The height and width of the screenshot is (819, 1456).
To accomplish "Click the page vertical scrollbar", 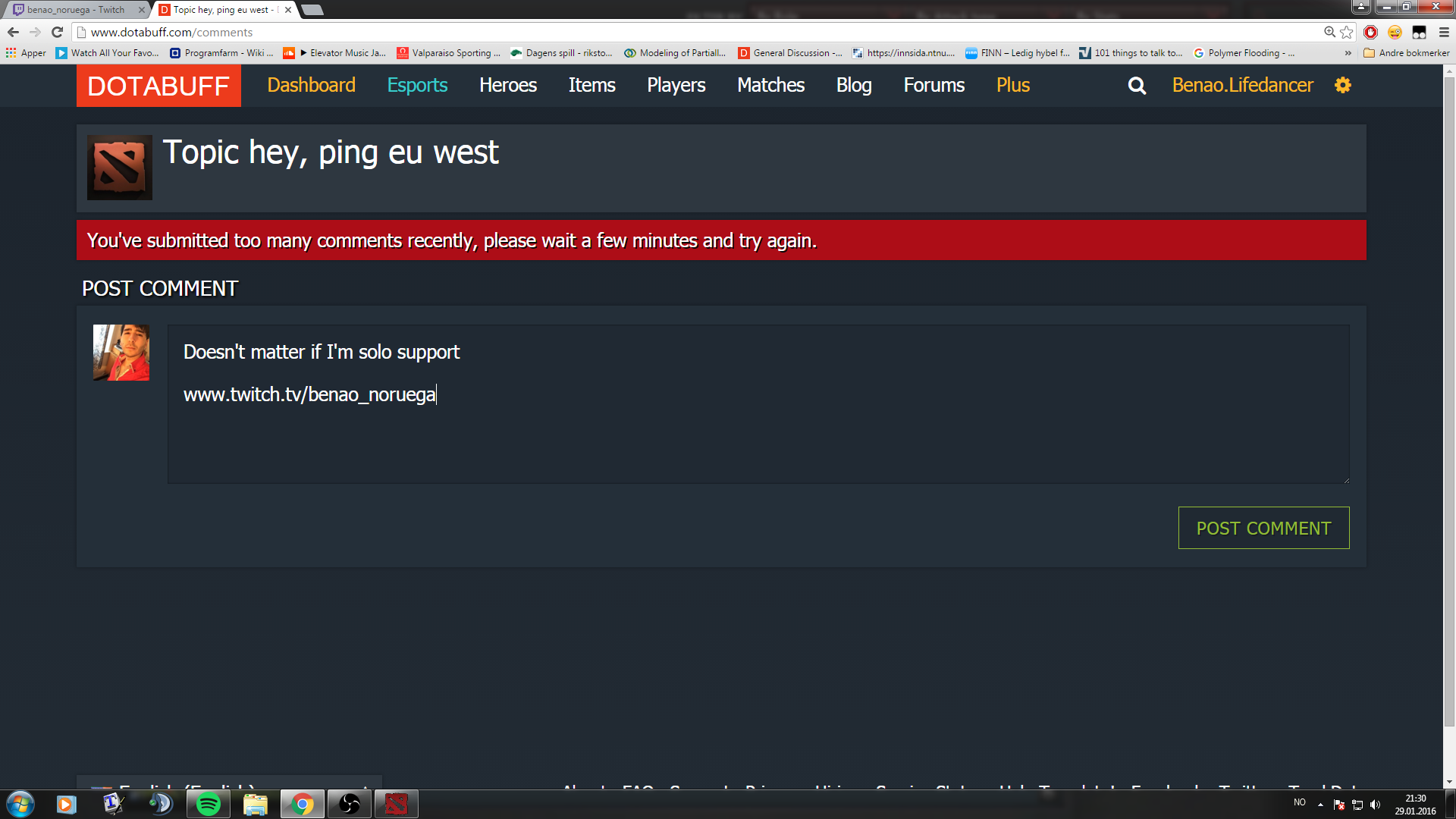I will pos(1449,402).
